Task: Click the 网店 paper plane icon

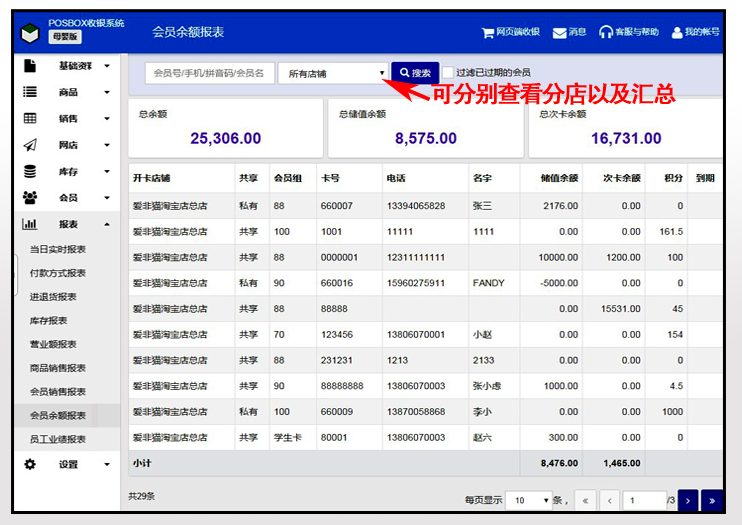Action: coord(30,145)
